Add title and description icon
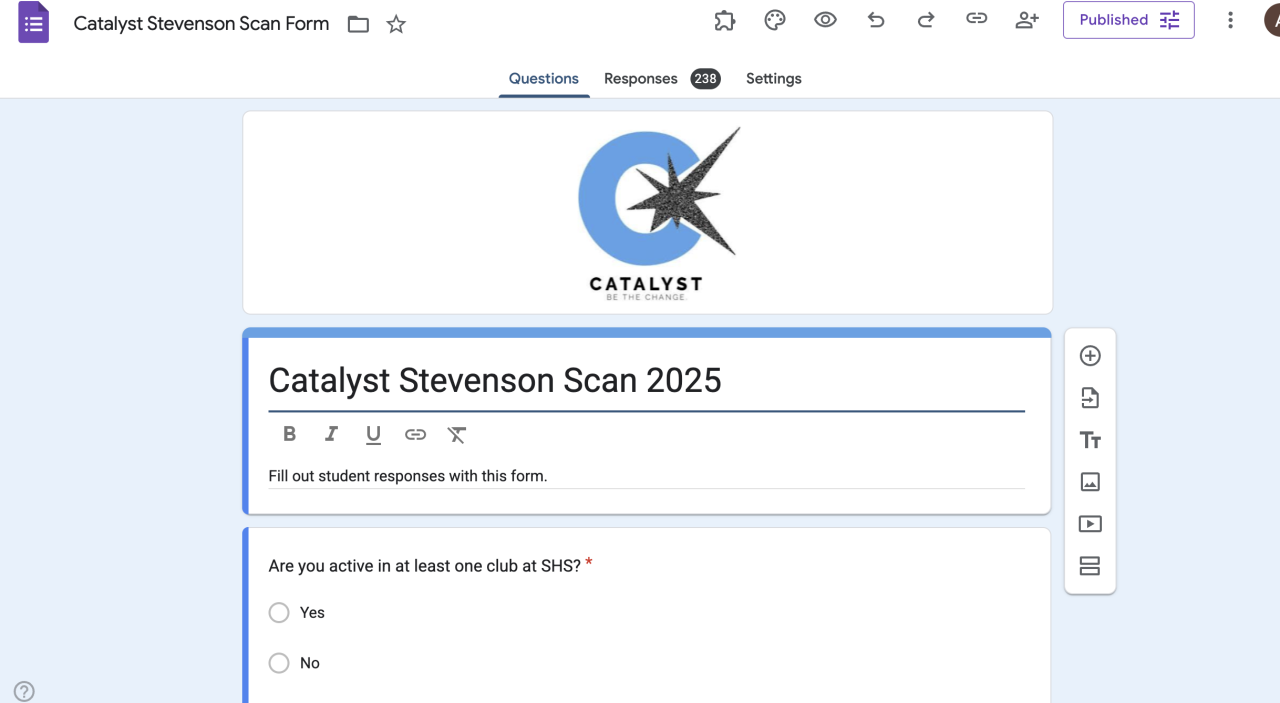Screen dimensions: 1280x703 click(x=1090, y=440)
